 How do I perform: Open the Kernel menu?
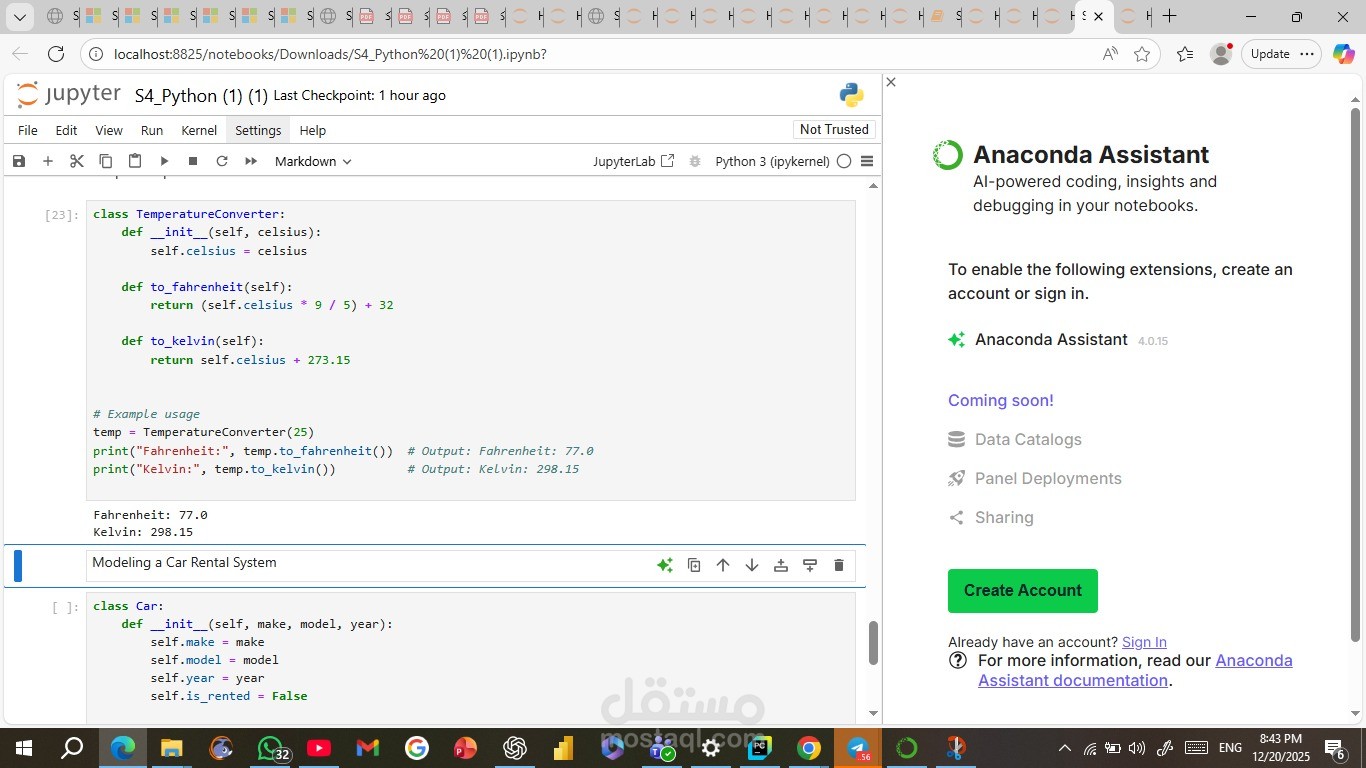click(197, 130)
